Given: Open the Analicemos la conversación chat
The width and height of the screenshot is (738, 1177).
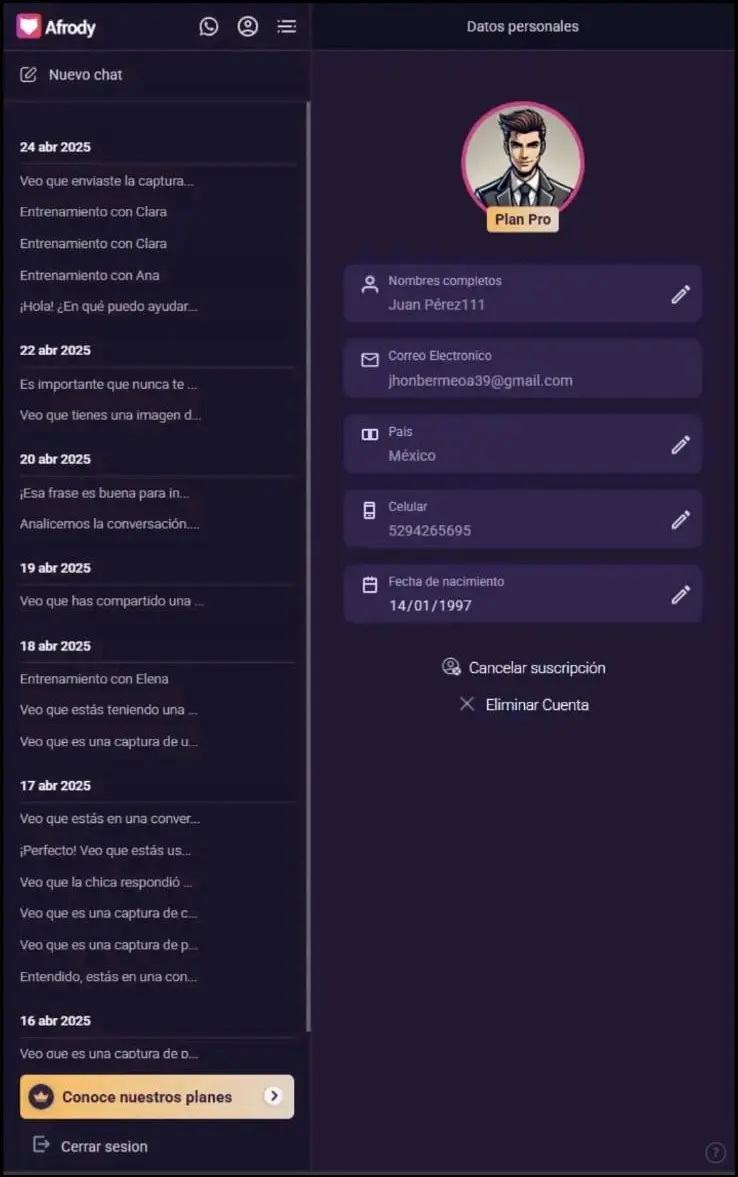Looking at the screenshot, I should click(110, 524).
